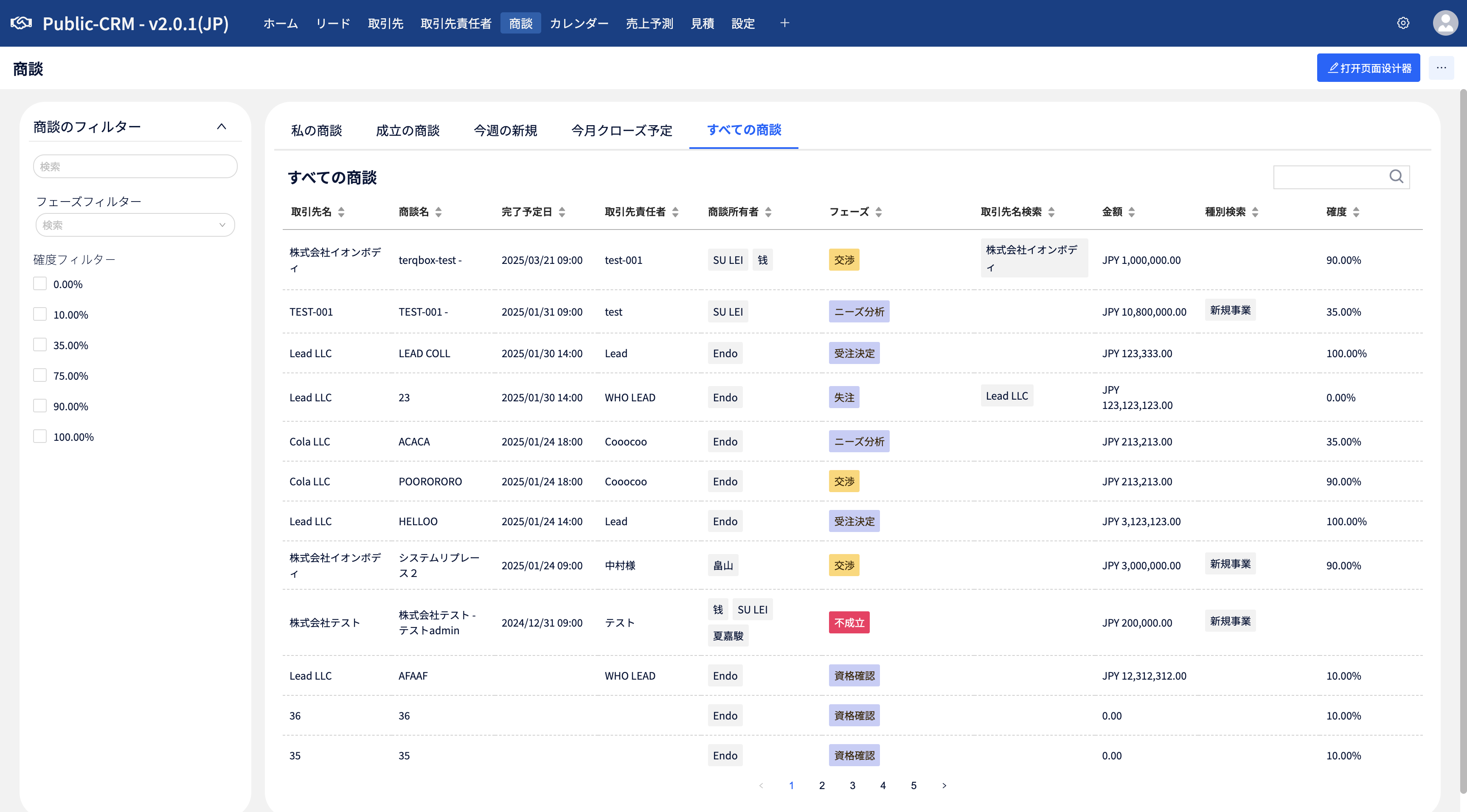Click the plus icon to add a module
Viewport: 1467px width, 812px height.
pyautogui.click(x=784, y=23)
